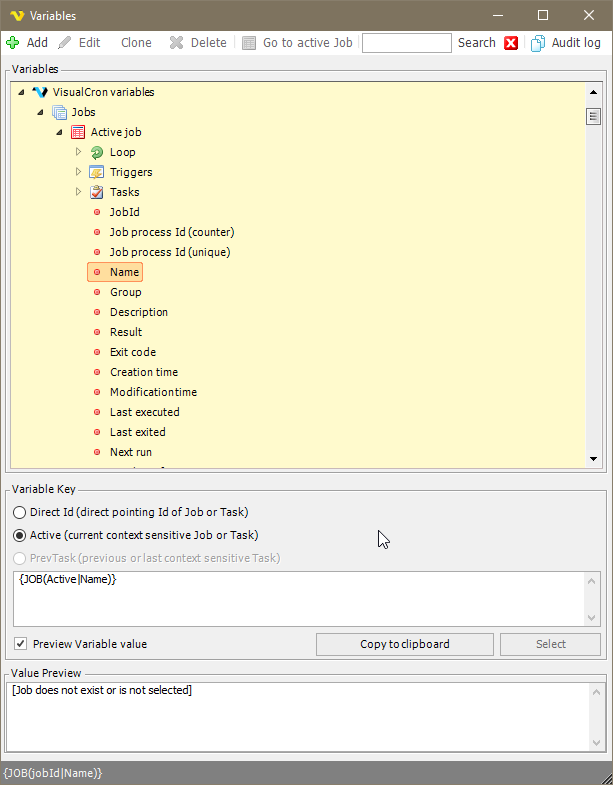Select the Triggers node icon
This screenshot has width=613, height=785.
(97, 172)
